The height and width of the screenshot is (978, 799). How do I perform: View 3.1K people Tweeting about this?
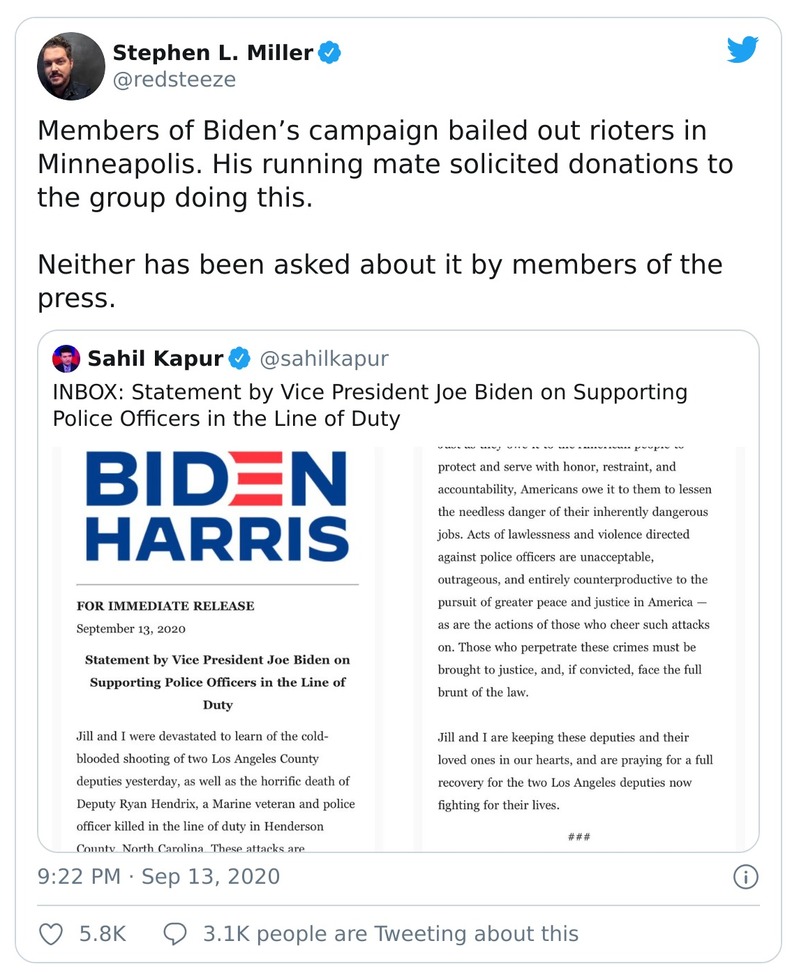[x=390, y=934]
